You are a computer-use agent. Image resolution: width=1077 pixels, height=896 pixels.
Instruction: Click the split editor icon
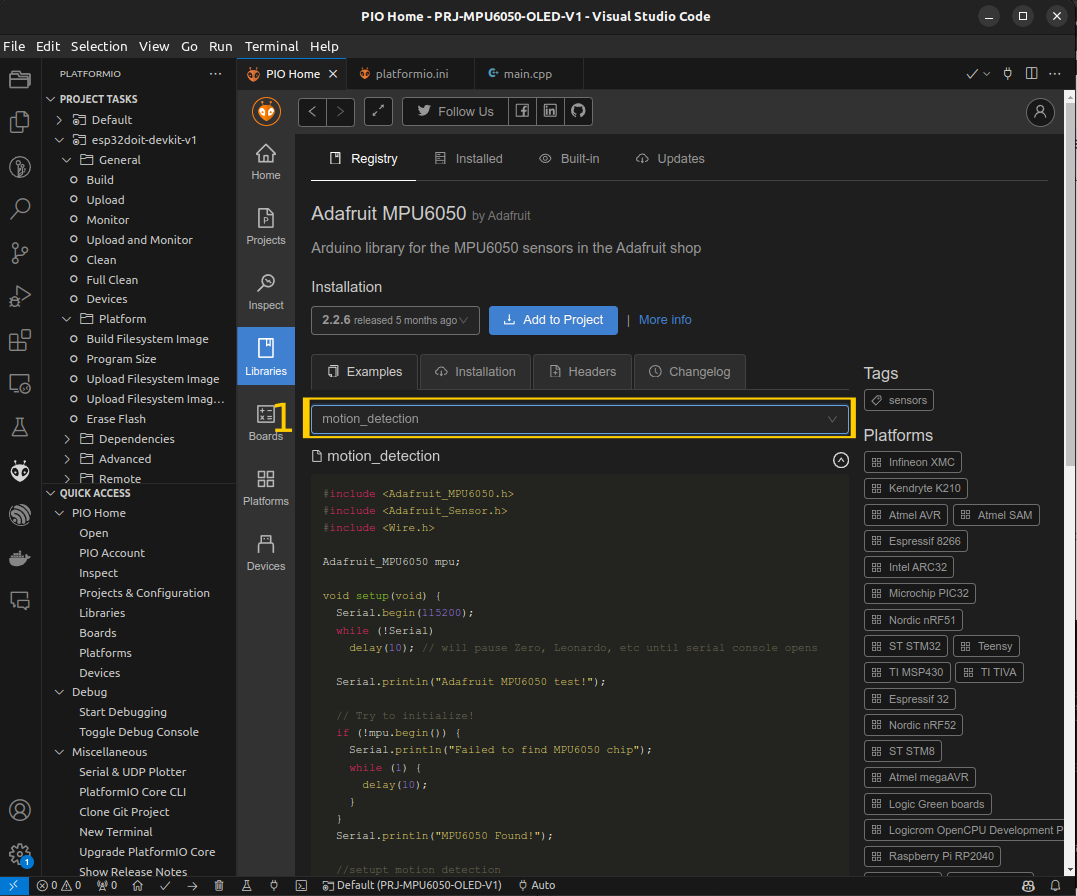point(1031,74)
